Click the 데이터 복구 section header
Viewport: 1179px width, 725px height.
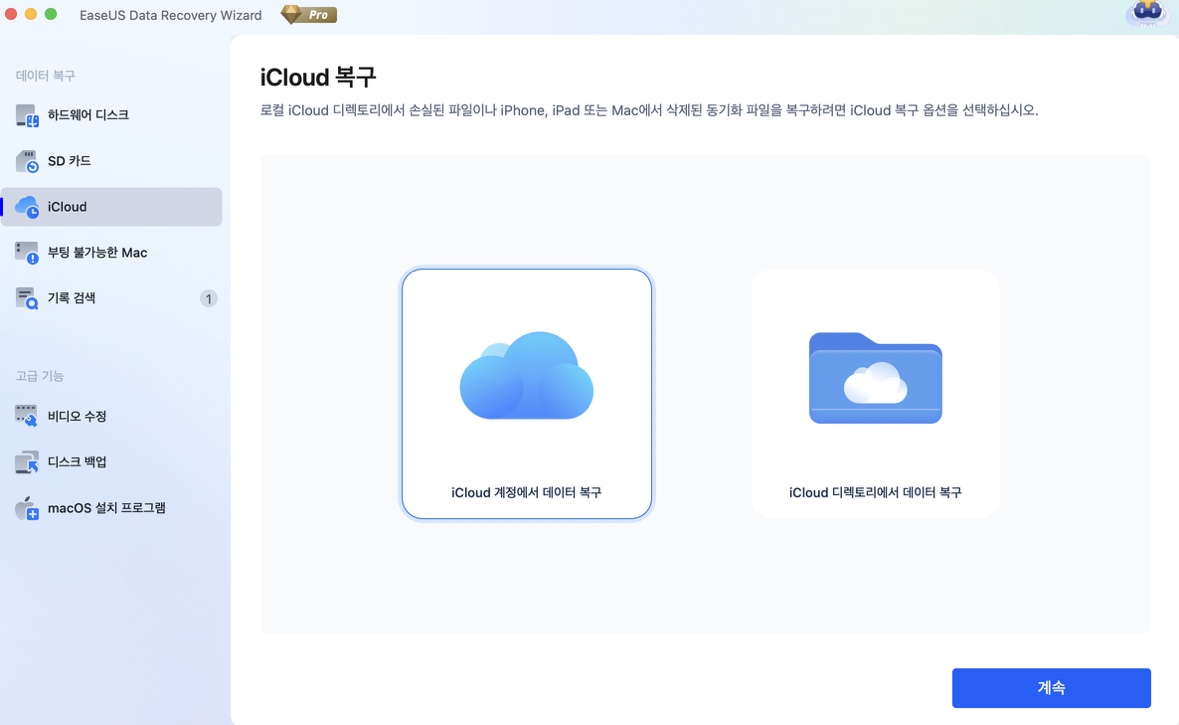pos(45,75)
